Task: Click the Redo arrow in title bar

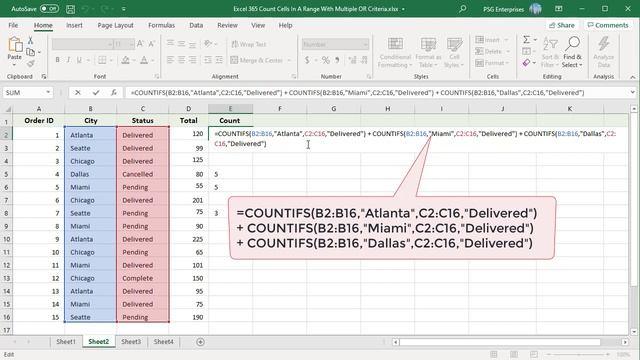Action: pos(104,9)
